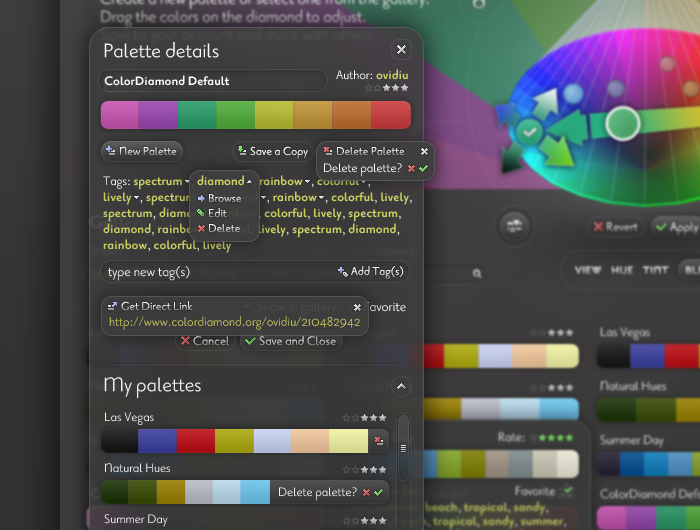
Task: Select the red swatch in the palette strip
Action: 391,115
